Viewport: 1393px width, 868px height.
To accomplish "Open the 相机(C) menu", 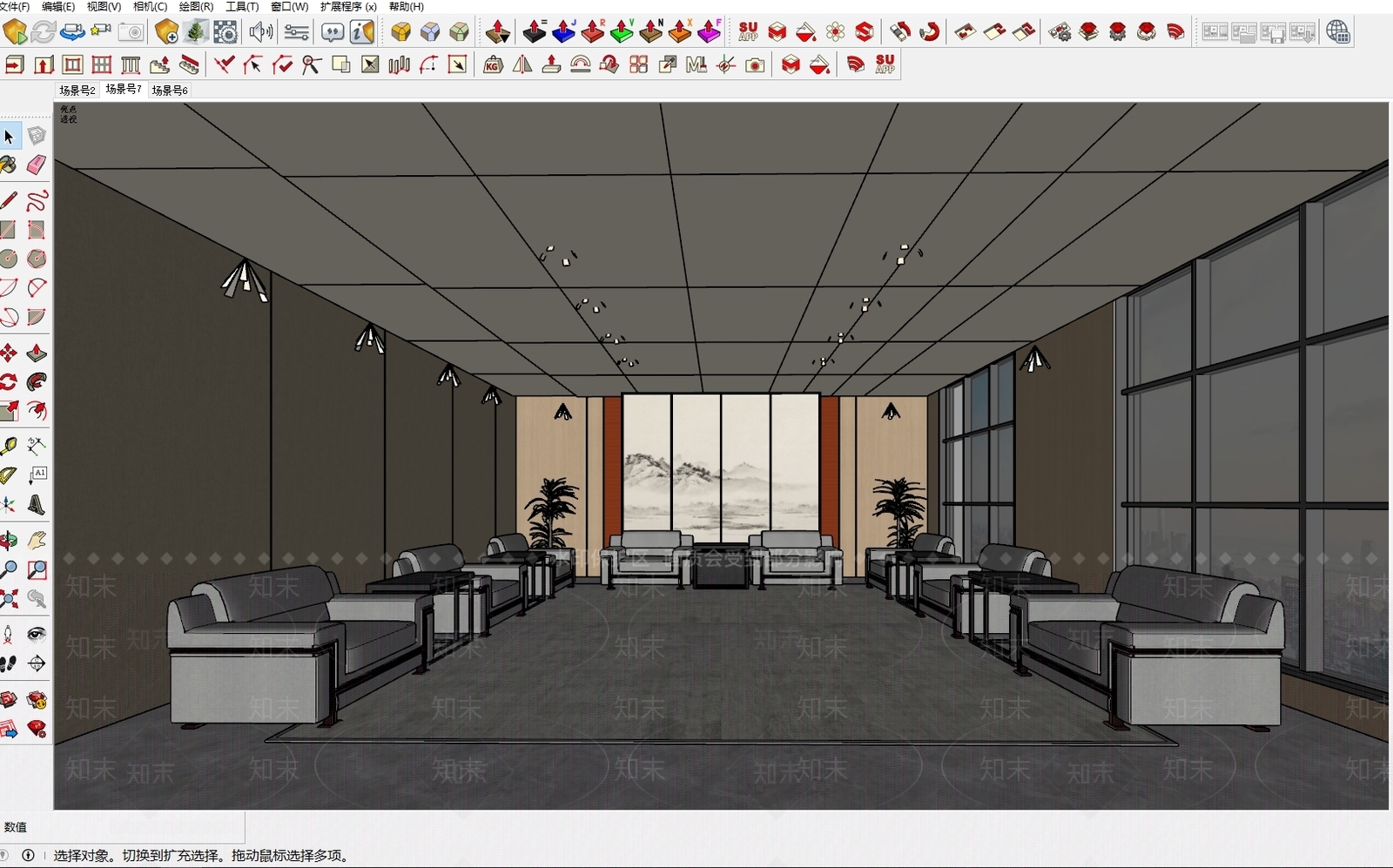I will coord(150,6).
